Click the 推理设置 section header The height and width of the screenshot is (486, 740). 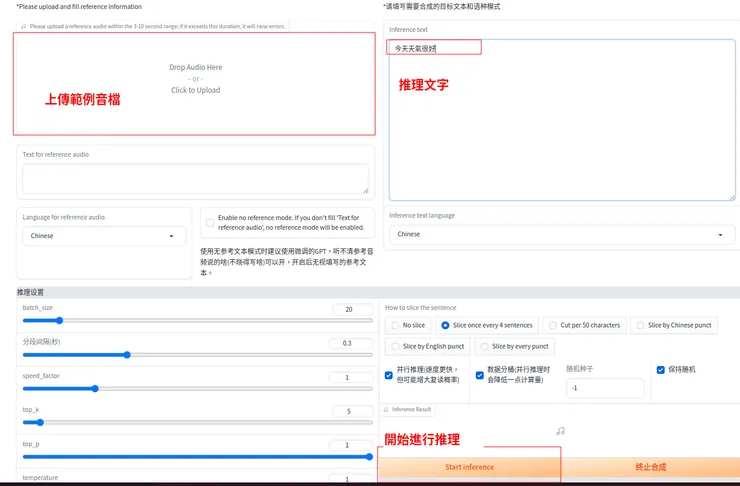30,293
